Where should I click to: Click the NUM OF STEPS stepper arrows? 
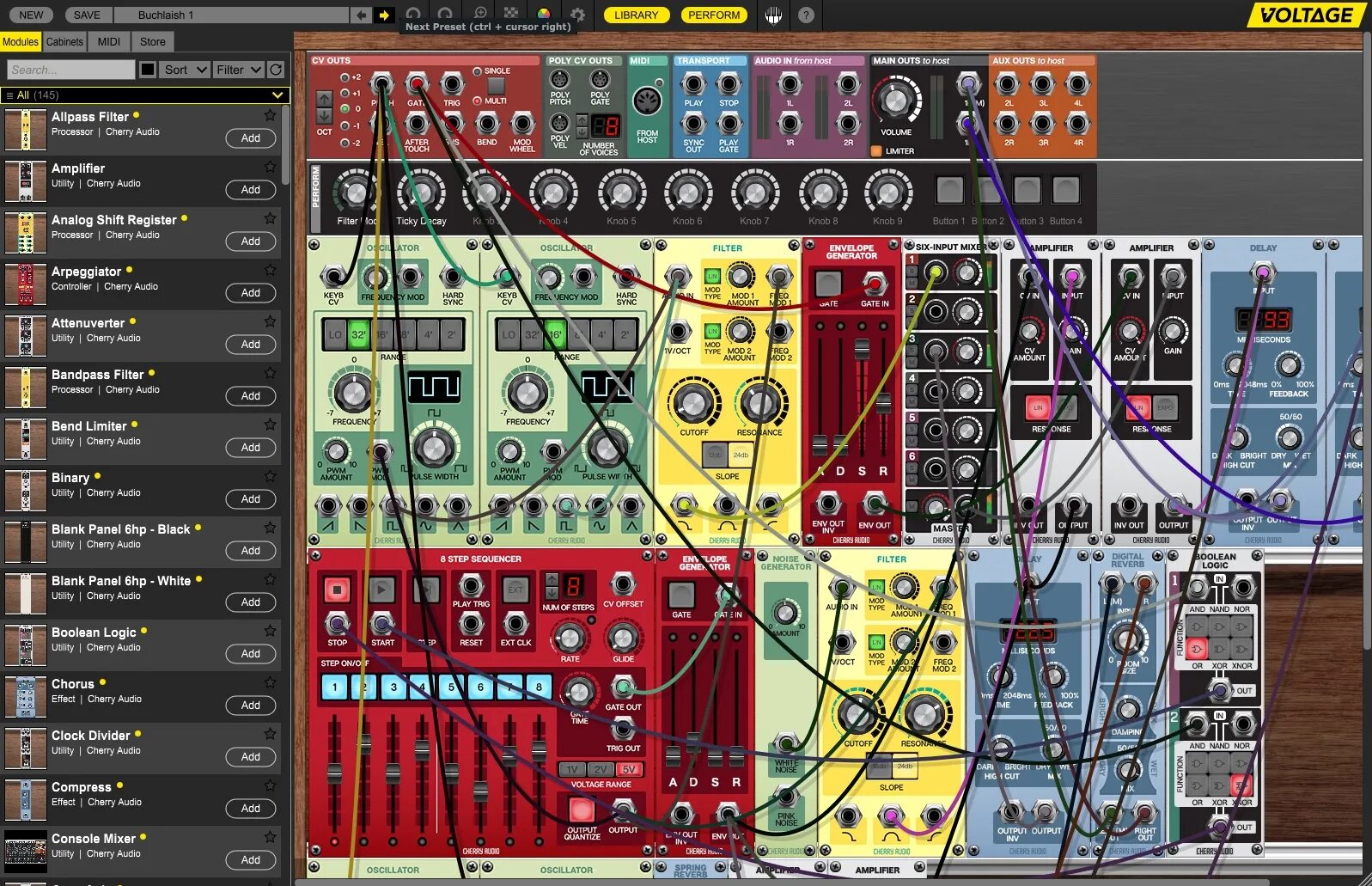(x=552, y=585)
